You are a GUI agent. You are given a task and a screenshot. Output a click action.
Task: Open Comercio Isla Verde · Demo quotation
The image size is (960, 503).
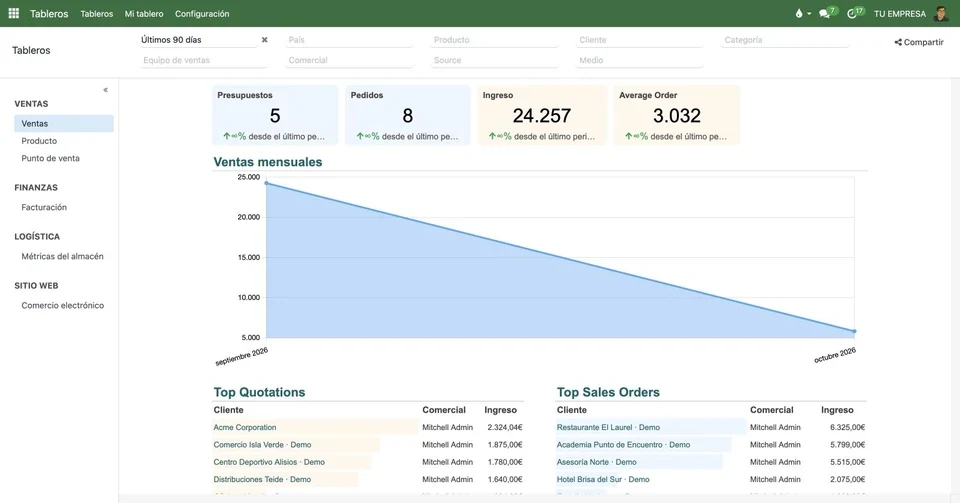point(262,445)
